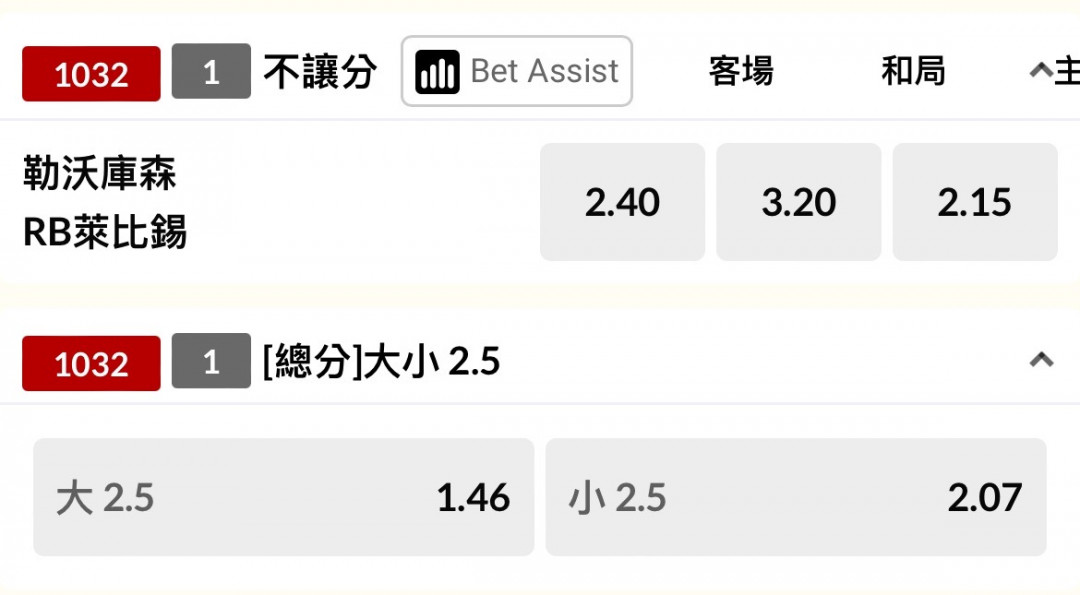1080x595 pixels.
Task: Pick 大 2.5 at odds 1.46
Action: (x=283, y=497)
